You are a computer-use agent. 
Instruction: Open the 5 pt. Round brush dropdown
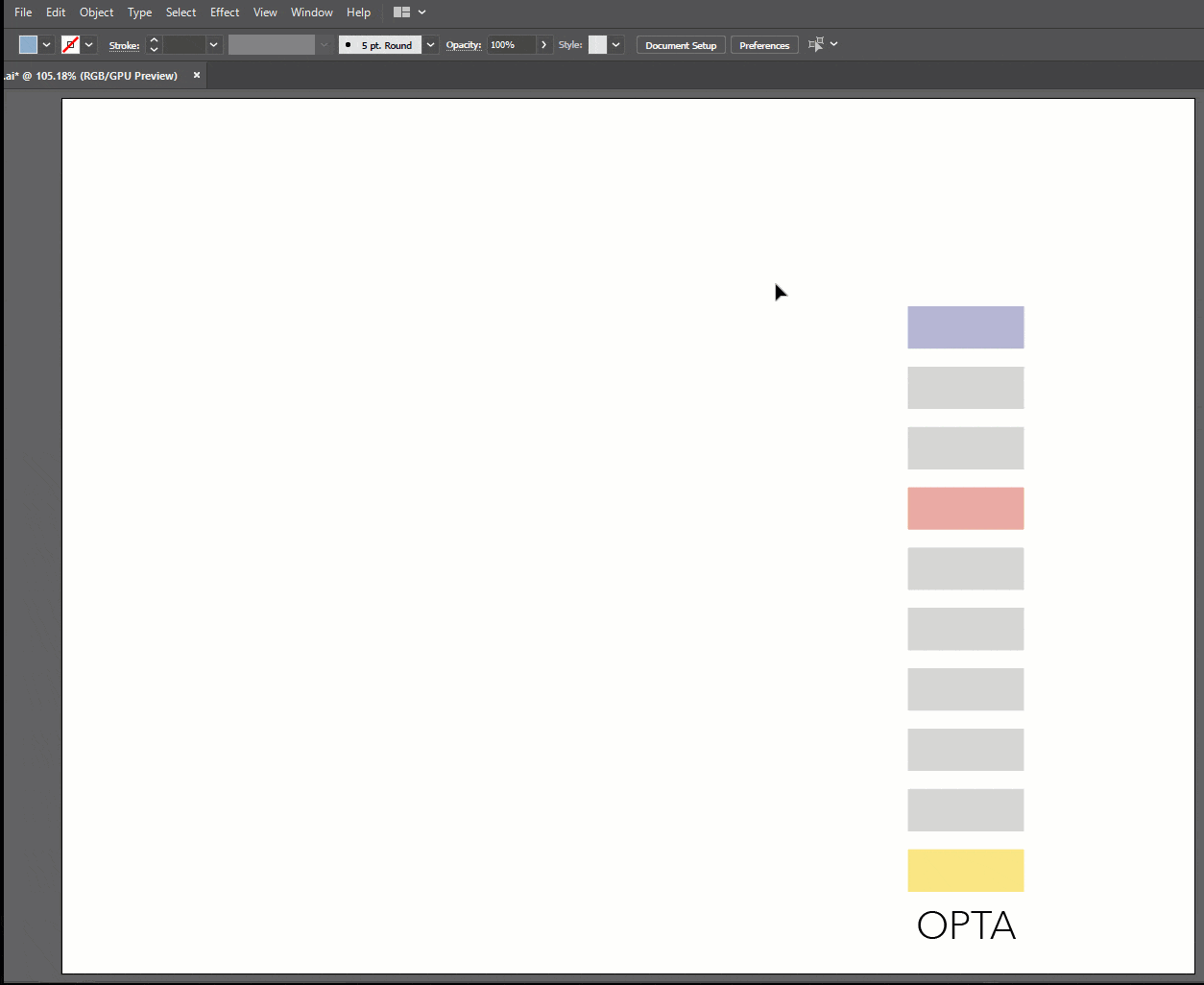(x=430, y=45)
